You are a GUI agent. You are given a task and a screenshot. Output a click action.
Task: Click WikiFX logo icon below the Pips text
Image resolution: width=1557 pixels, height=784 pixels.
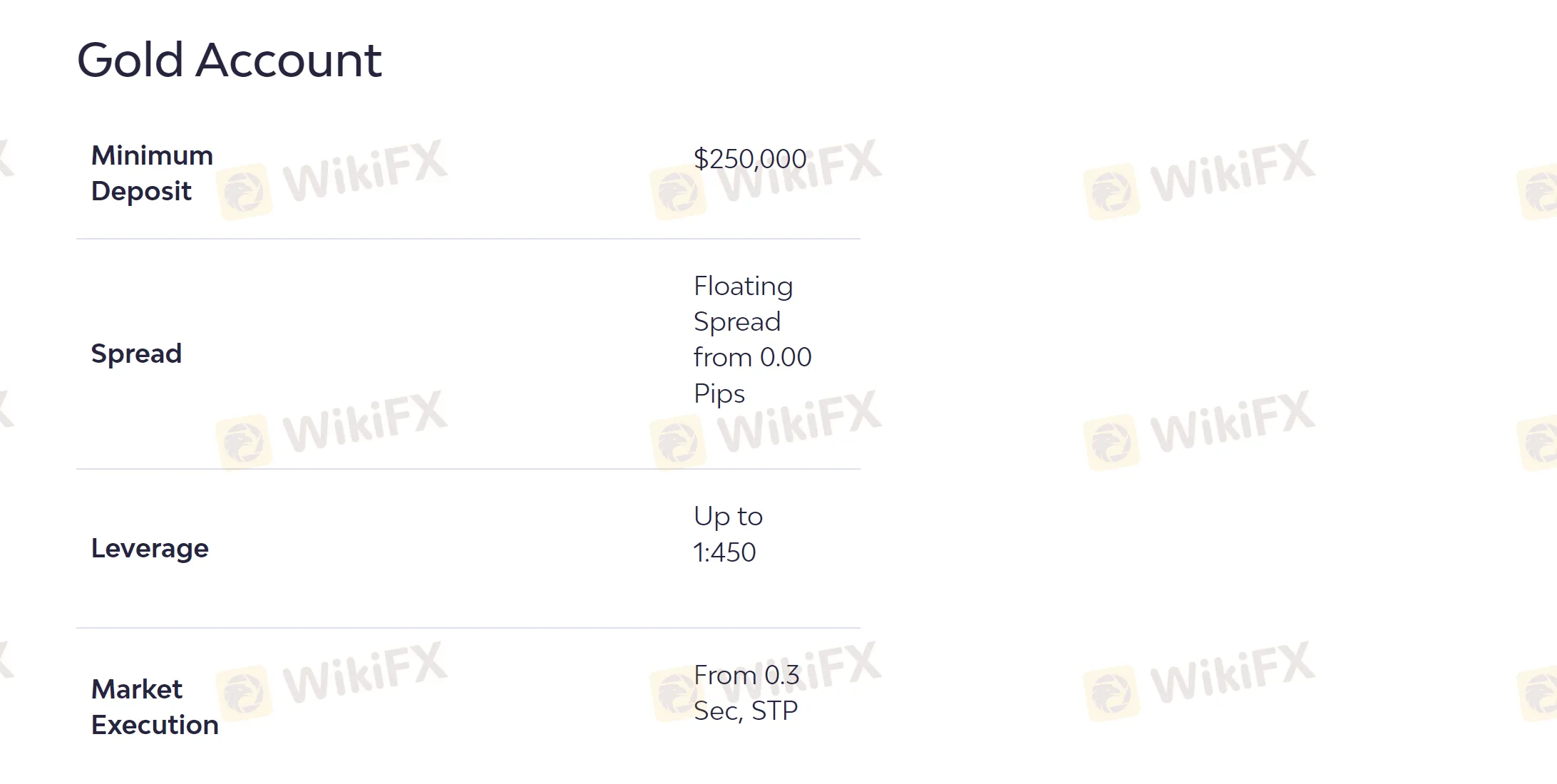click(x=678, y=443)
